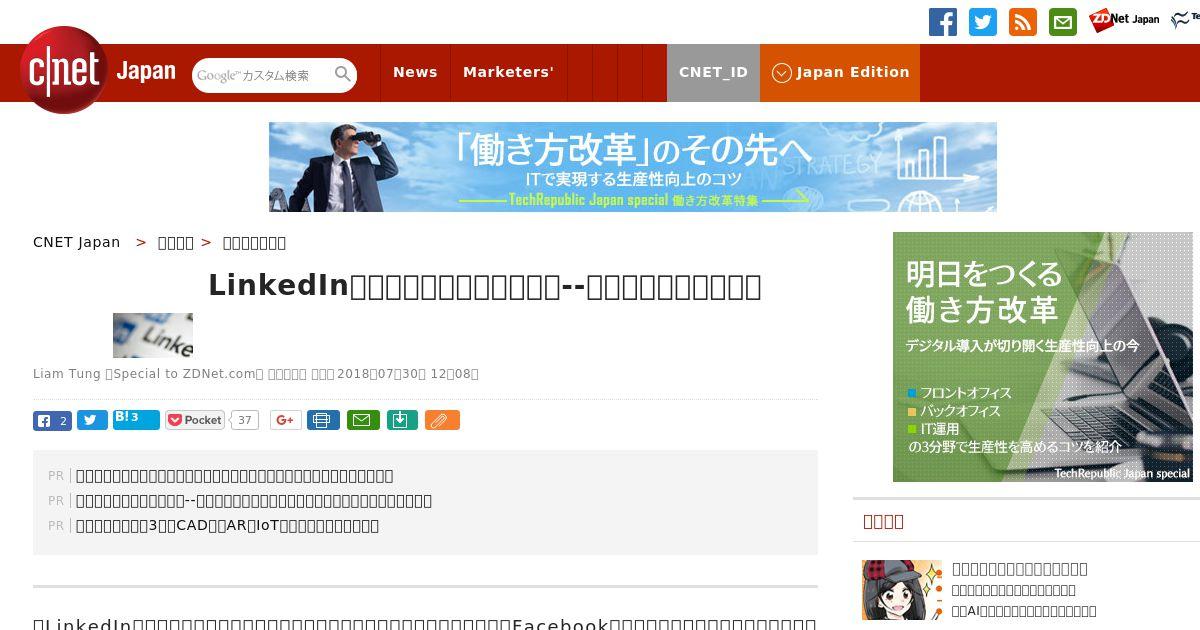This screenshot has width=1200, height=630.
Task: Open the top banner ad about 働き方改革
Action: [632, 167]
